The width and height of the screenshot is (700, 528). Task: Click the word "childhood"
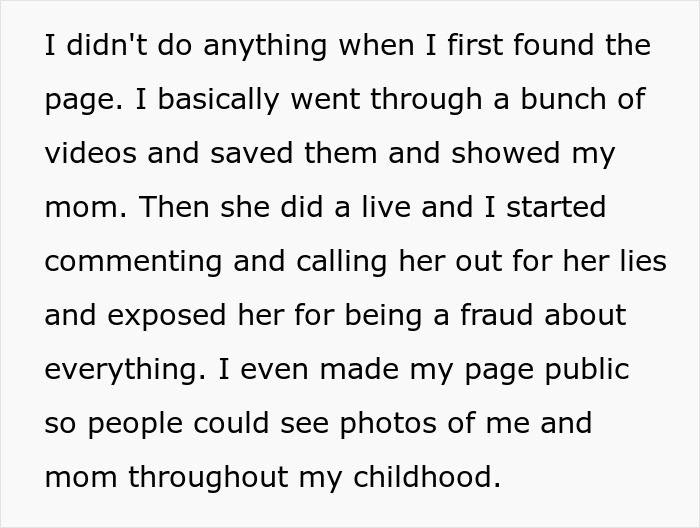tap(434, 478)
